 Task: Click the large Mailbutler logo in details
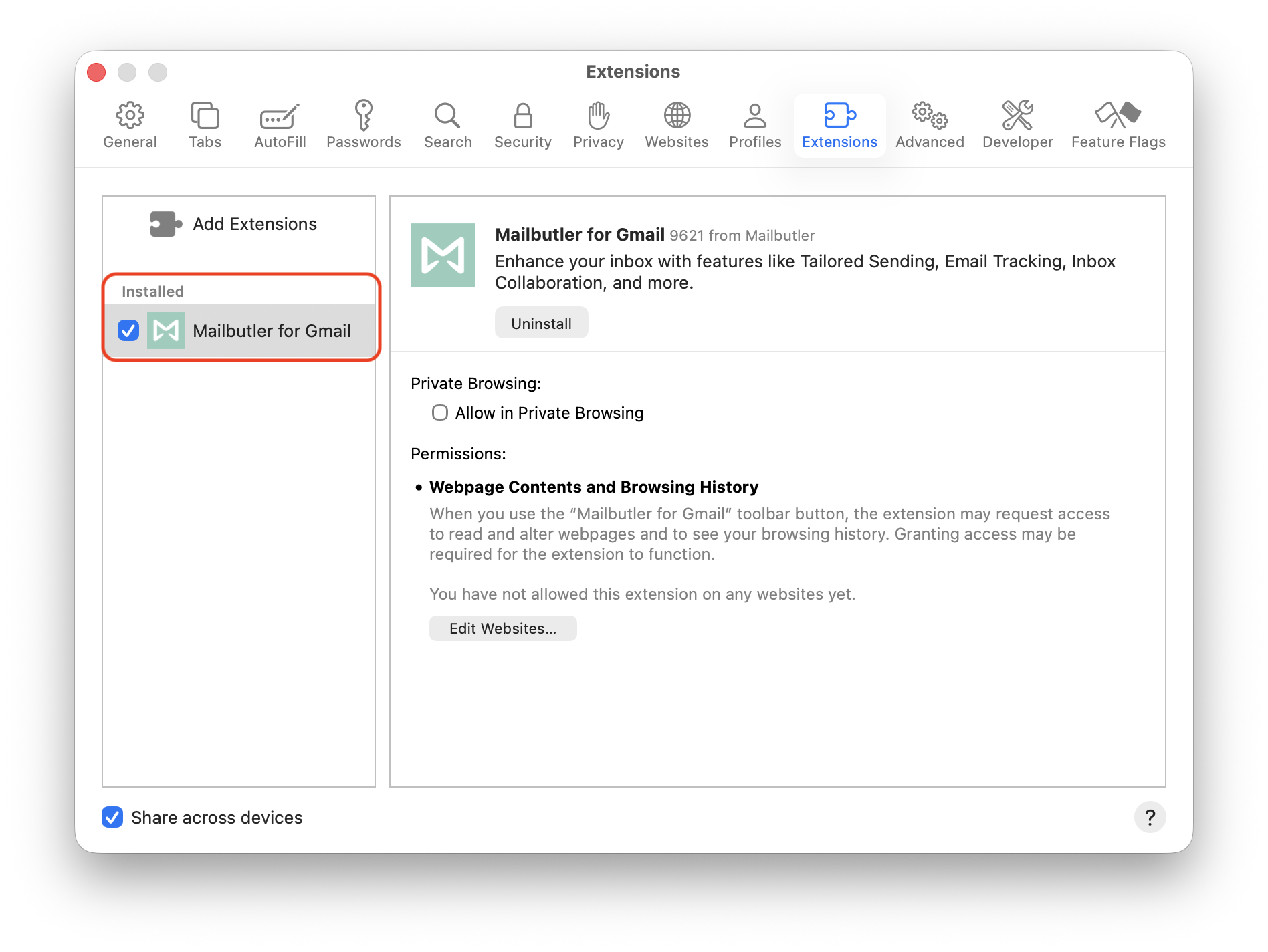point(443,255)
